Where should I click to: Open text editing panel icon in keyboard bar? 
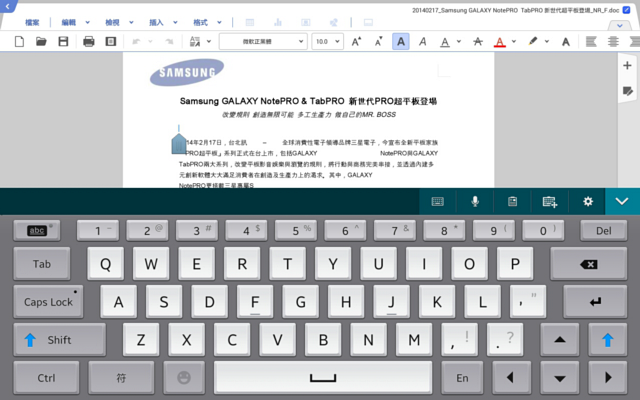pyautogui.click(x=550, y=201)
